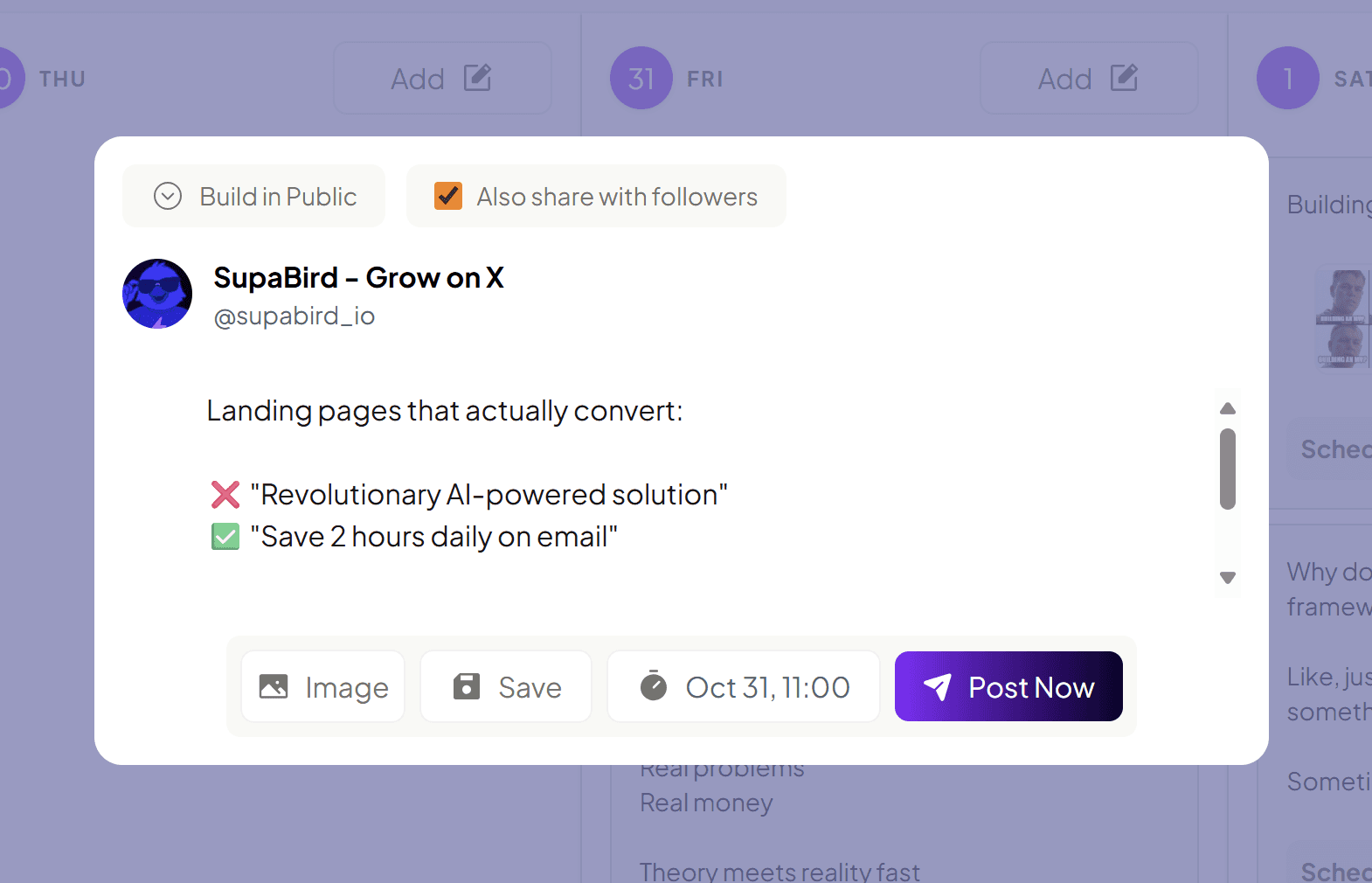The height and width of the screenshot is (883, 1372).
Task: Click the "Real money" text in Friday column
Action: (706, 803)
